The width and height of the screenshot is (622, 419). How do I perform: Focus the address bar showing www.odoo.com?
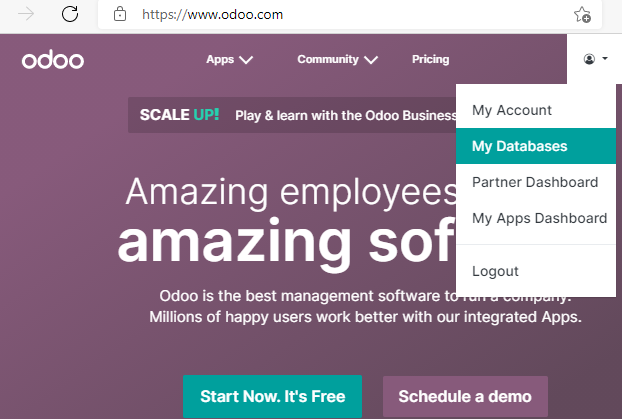212,15
